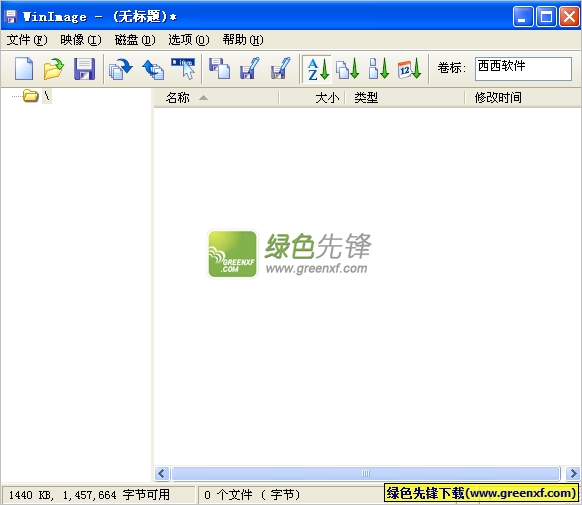Click the first floppy with pen icon
This screenshot has width=582, height=505.
coord(249,68)
